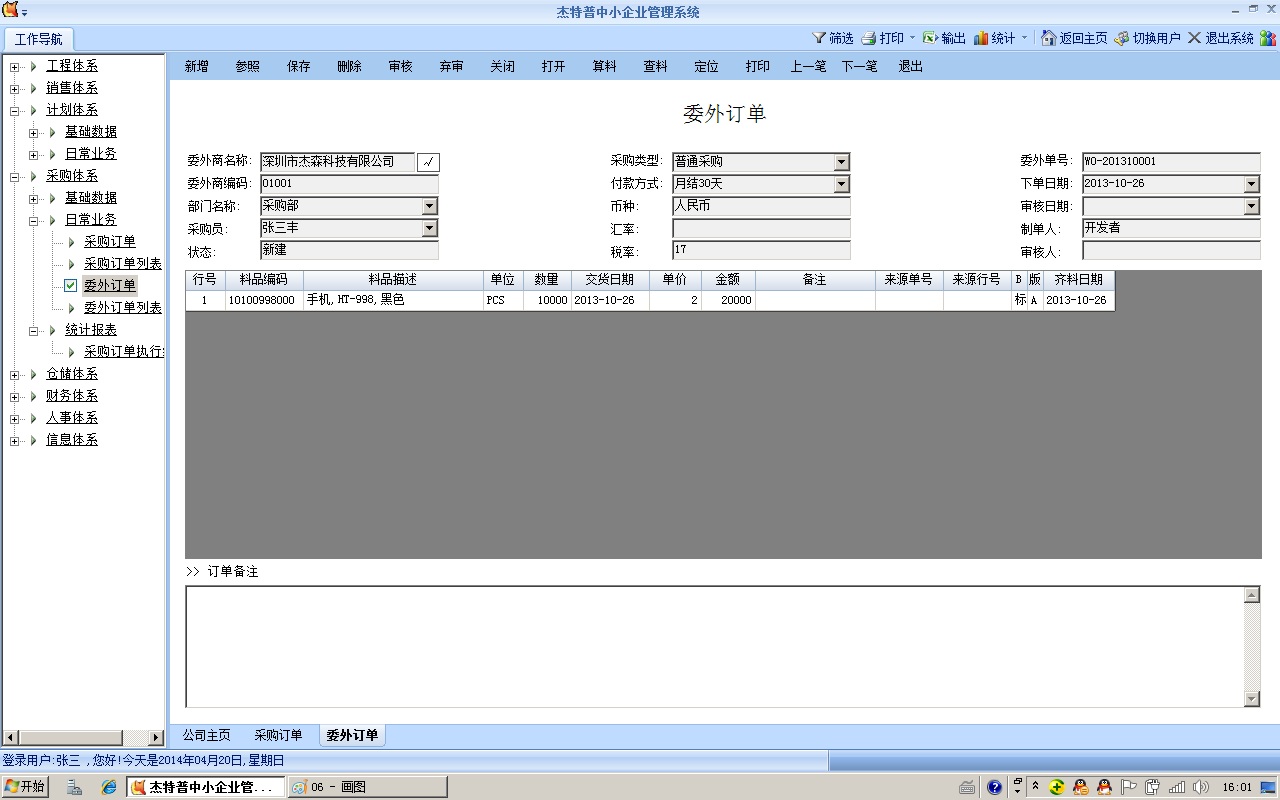Click inside the 订单备注 text area
The width and height of the screenshot is (1280, 800).
[x=714, y=647]
